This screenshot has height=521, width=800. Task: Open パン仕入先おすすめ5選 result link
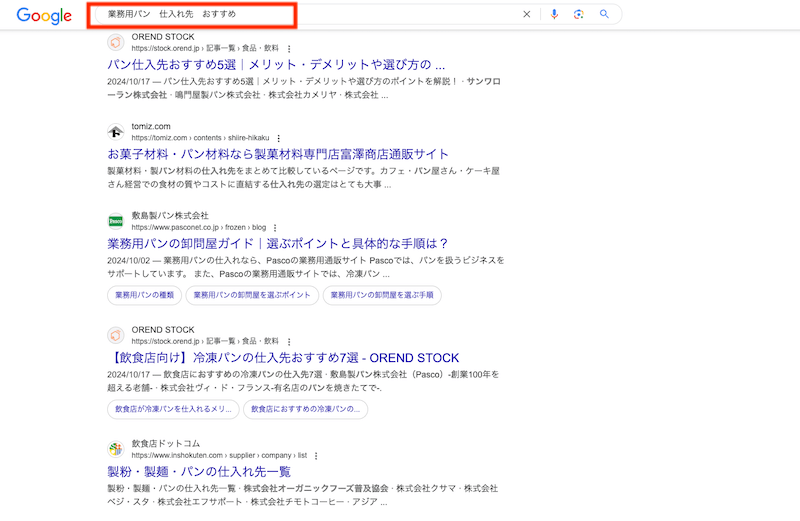coord(276,65)
